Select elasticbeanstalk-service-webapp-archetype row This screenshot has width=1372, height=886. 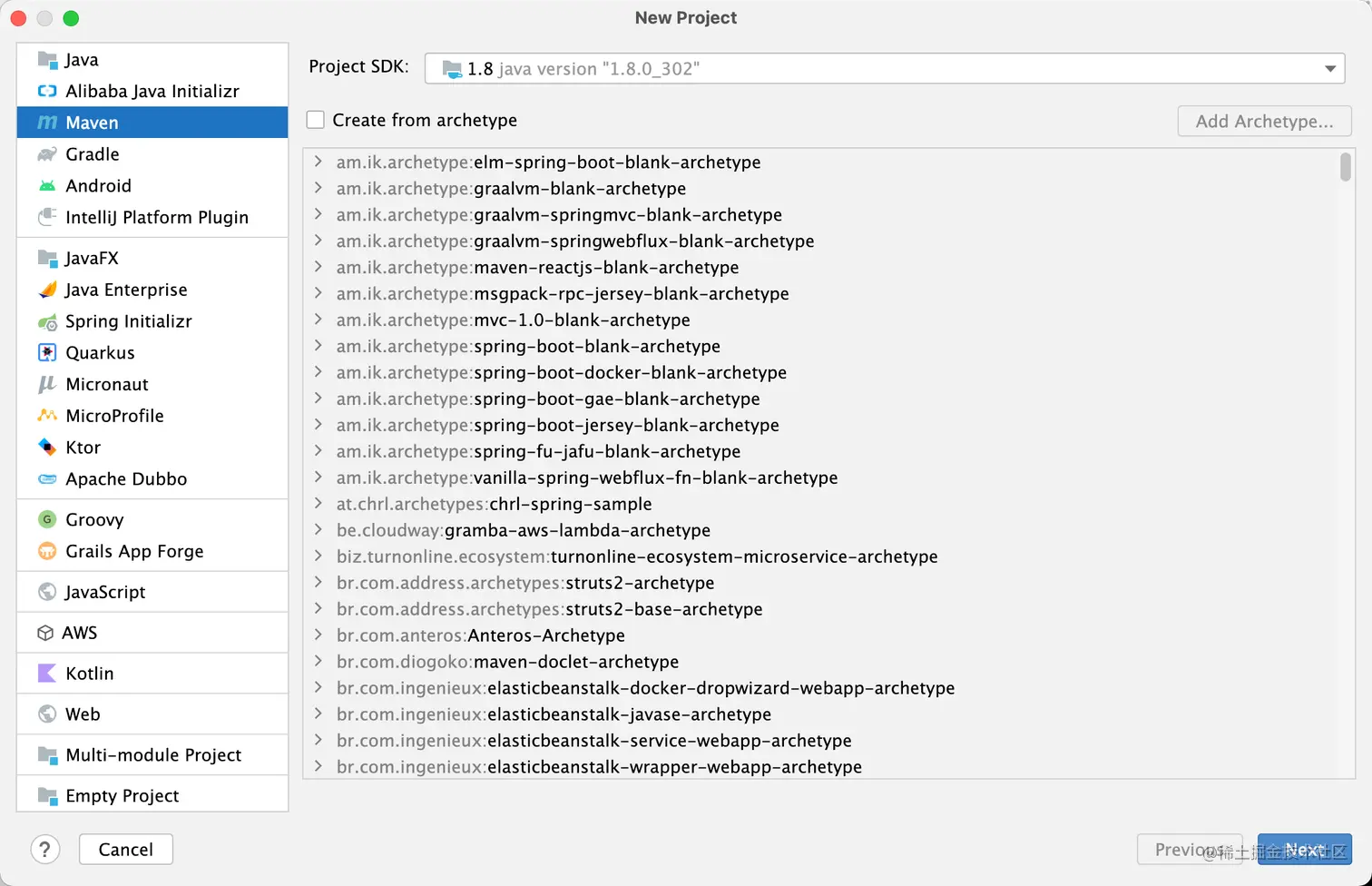click(821, 741)
